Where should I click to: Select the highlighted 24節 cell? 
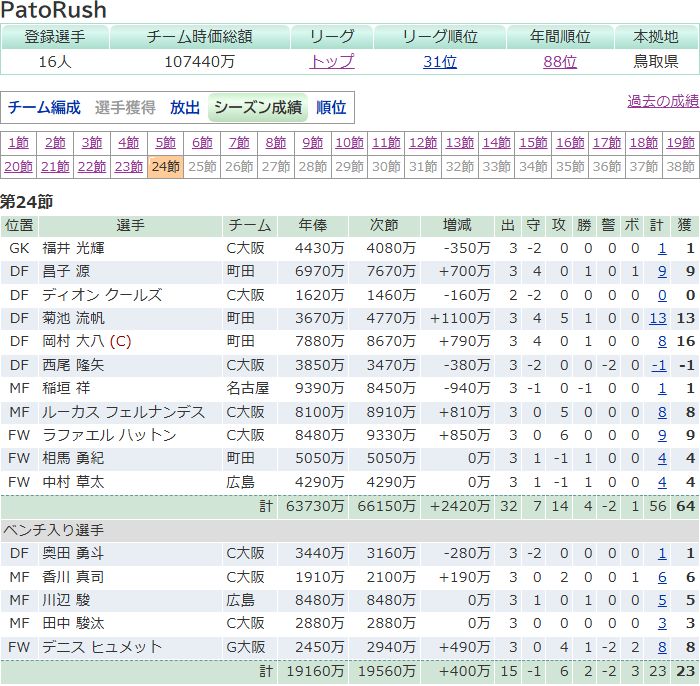coord(165,166)
